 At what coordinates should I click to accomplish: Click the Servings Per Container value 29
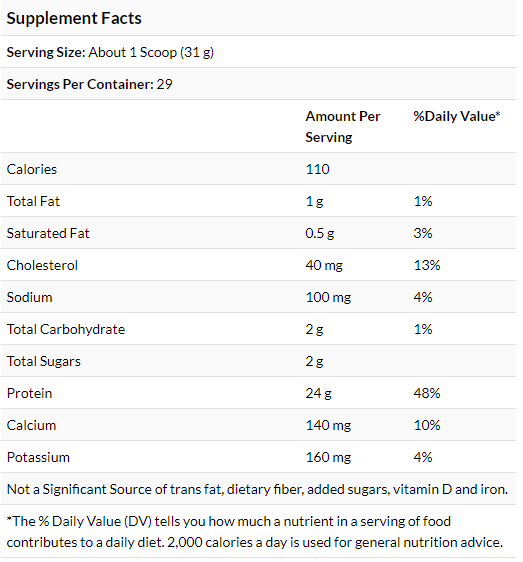click(164, 84)
